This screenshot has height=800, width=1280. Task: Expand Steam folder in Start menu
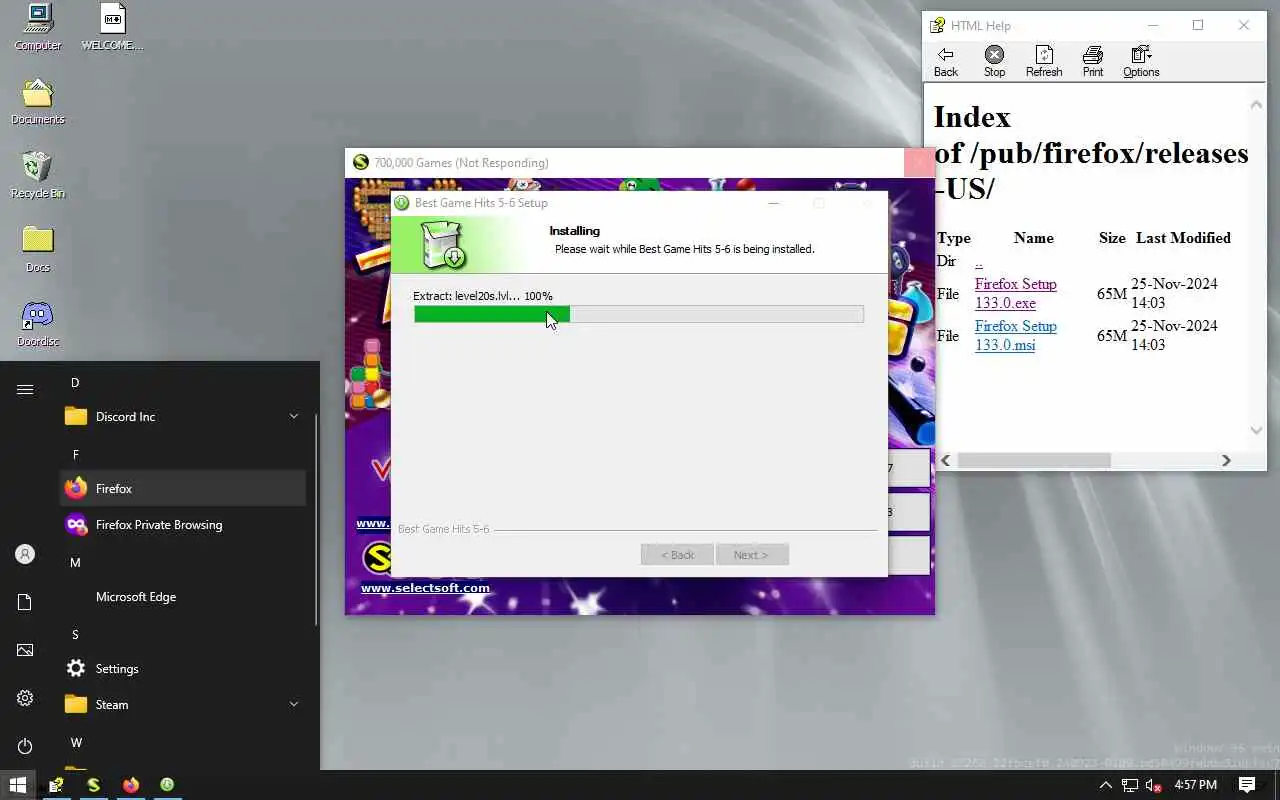click(183, 704)
